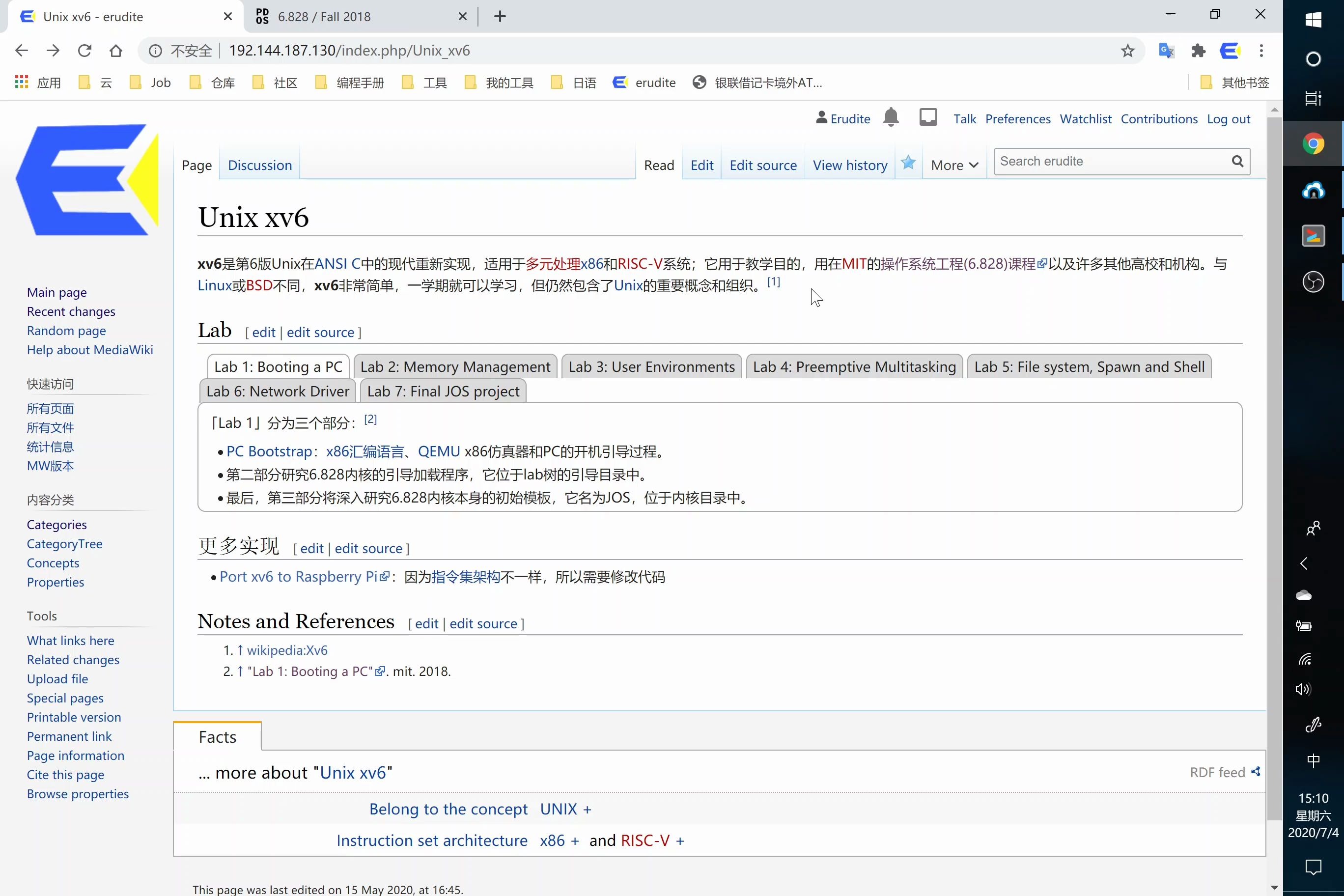Open Task View from the taskbar
Image resolution: width=1344 pixels, height=896 pixels.
[x=1313, y=98]
